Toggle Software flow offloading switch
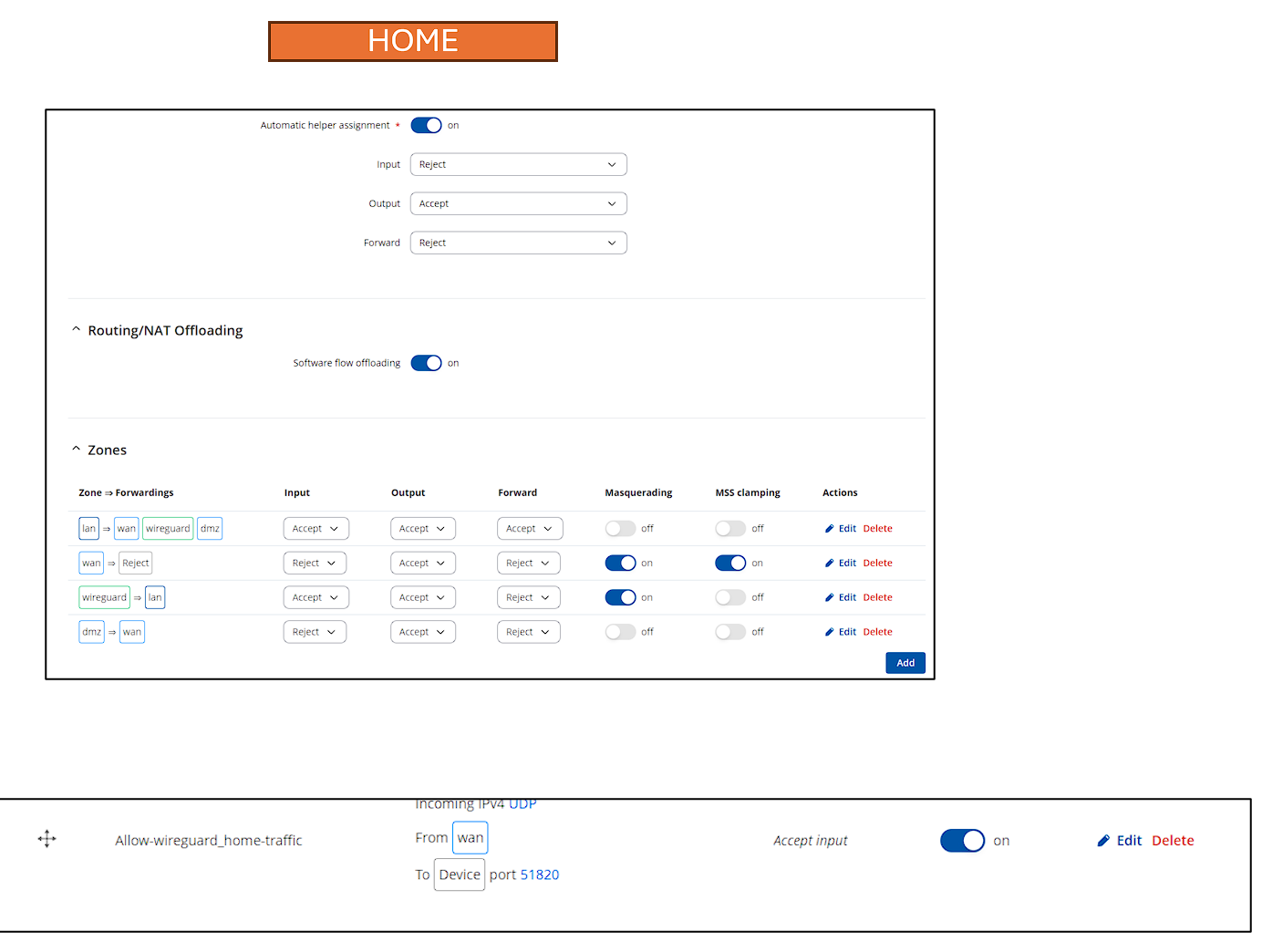The width and height of the screenshot is (1262, 952). [426, 363]
